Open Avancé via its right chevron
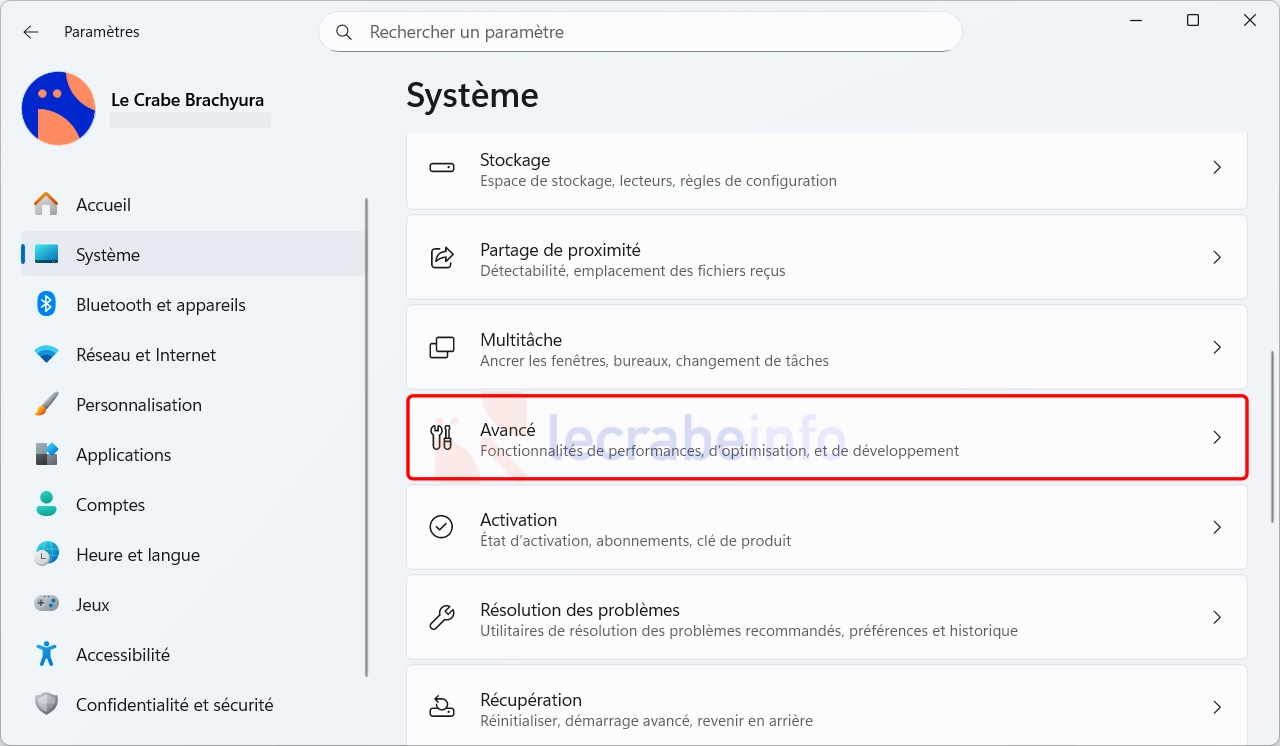 pyautogui.click(x=1217, y=438)
